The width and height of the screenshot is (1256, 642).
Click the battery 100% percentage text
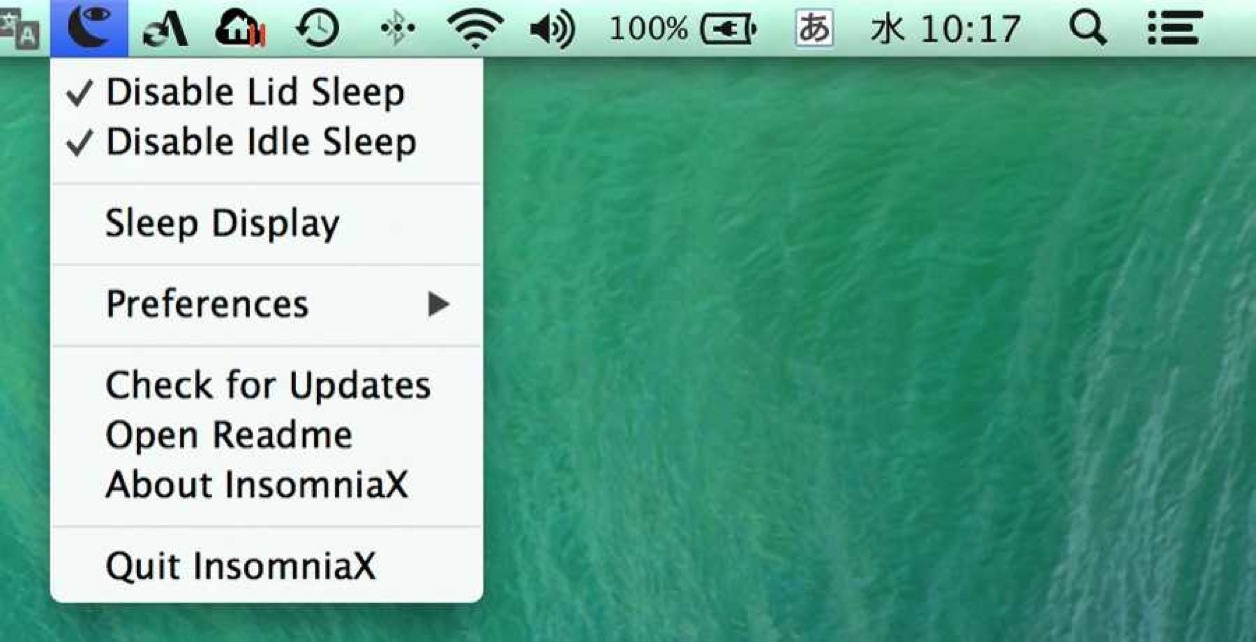(x=648, y=30)
